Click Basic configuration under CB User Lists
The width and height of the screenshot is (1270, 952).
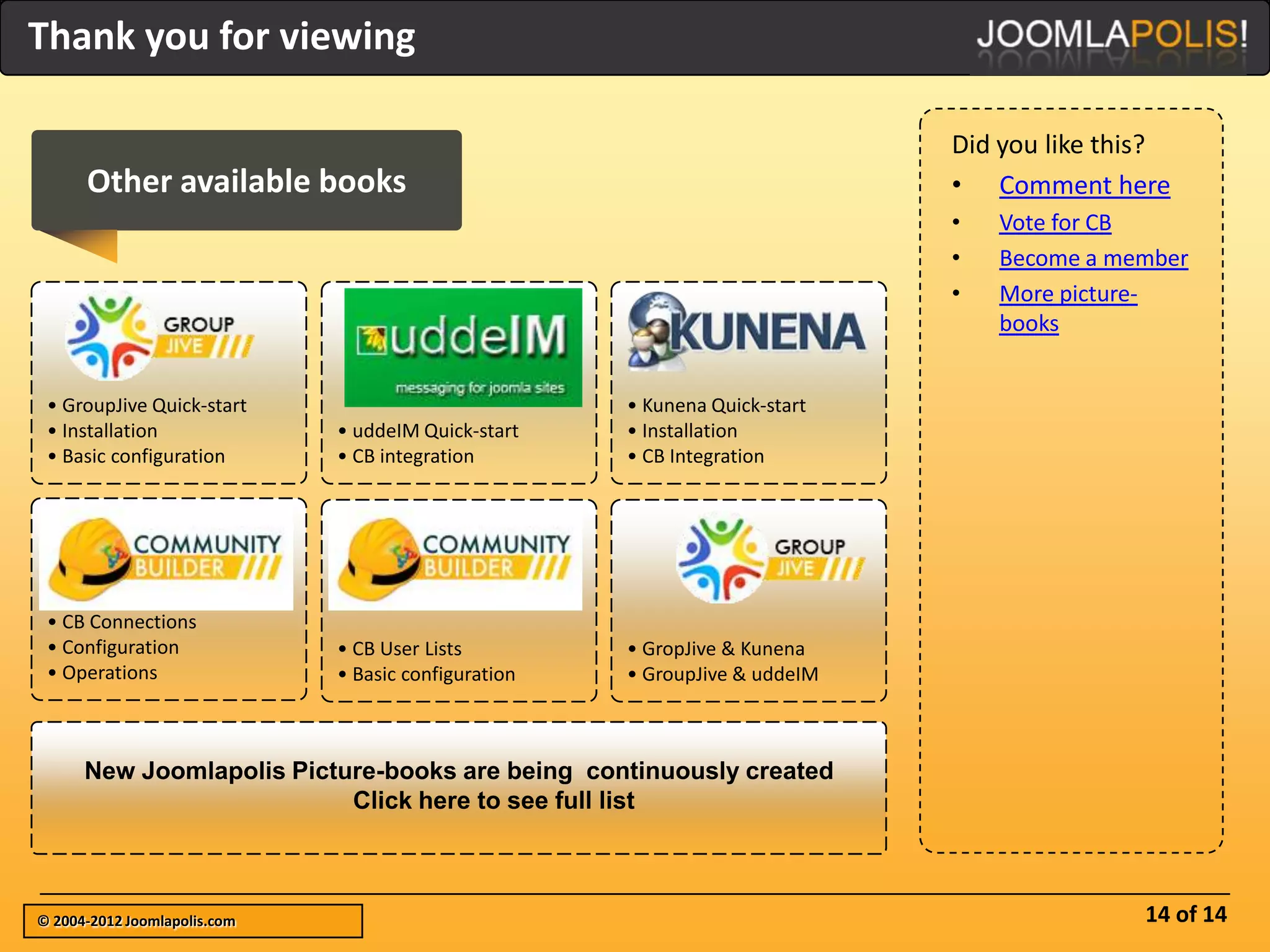(433, 674)
